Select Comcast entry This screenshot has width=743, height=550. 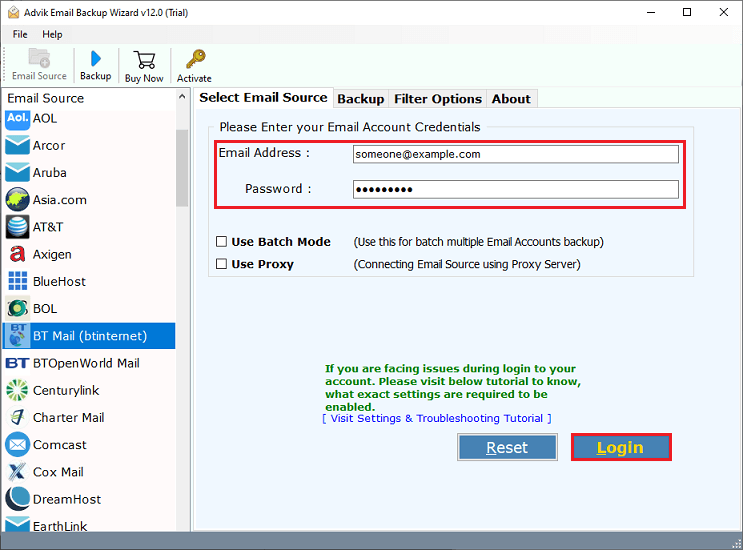point(60,445)
